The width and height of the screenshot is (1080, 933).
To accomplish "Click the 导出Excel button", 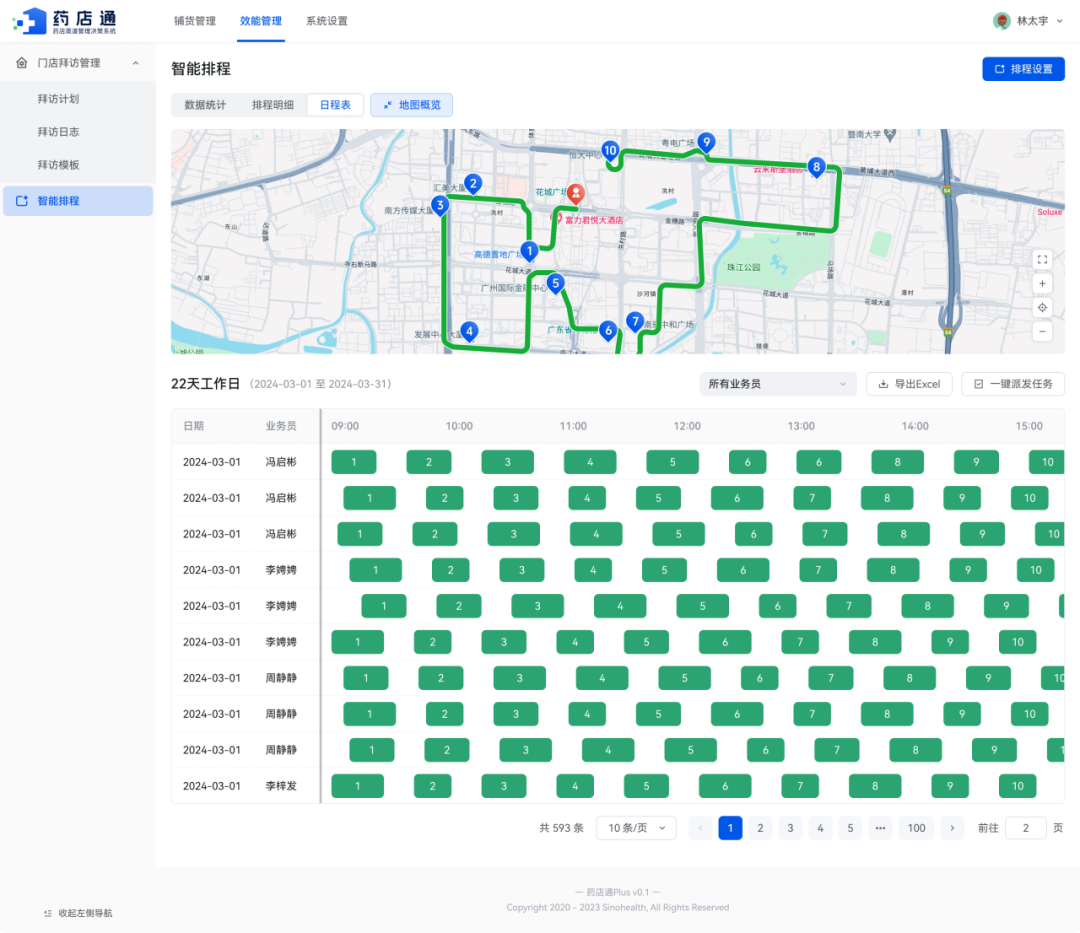I will click(908, 384).
